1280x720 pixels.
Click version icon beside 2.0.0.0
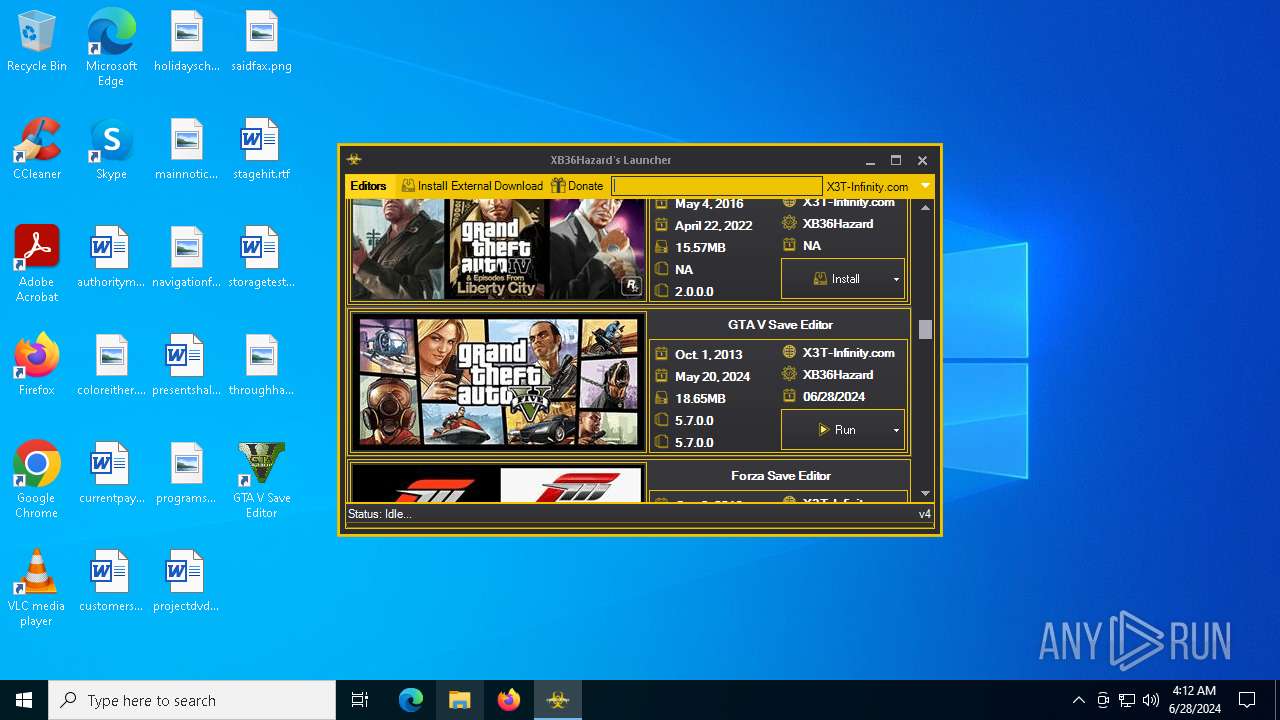click(x=661, y=291)
